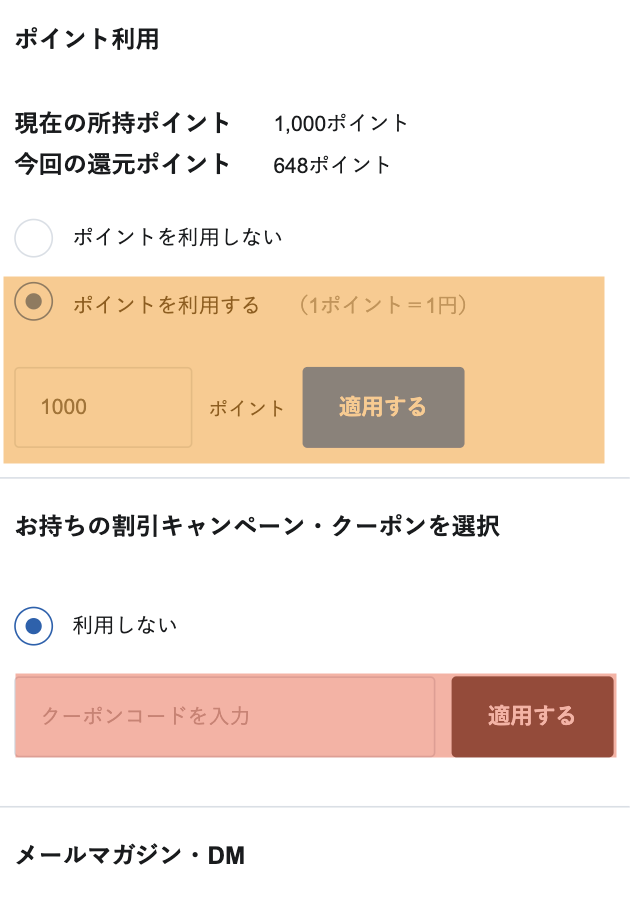Viewport: 630px width, 924px height.
Task: Click the ポイントを利用しない label text
Action: pyautogui.click(x=177, y=237)
